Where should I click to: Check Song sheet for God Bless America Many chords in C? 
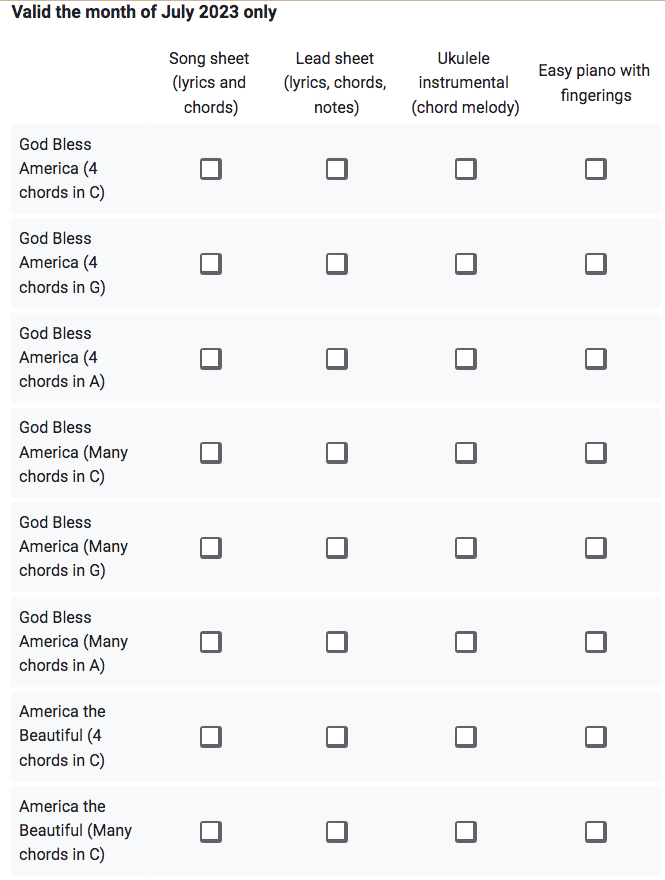(x=210, y=452)
